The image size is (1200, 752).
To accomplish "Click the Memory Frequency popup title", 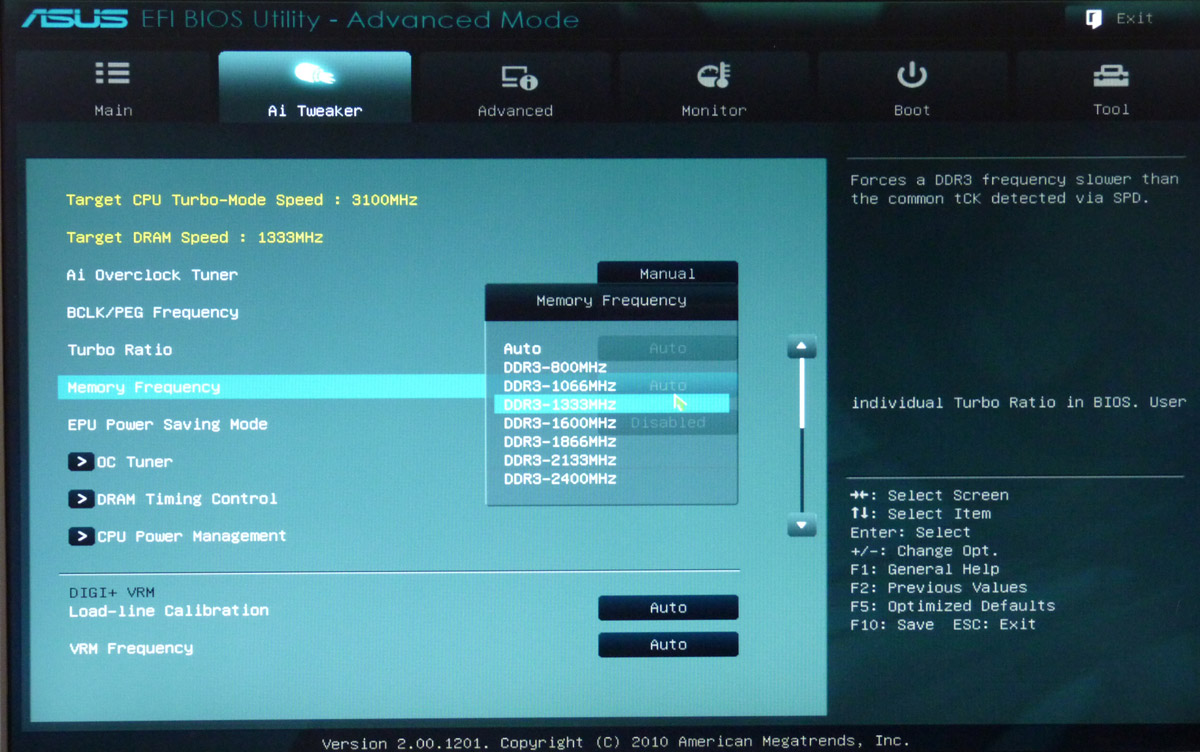I will click(611, 300).
